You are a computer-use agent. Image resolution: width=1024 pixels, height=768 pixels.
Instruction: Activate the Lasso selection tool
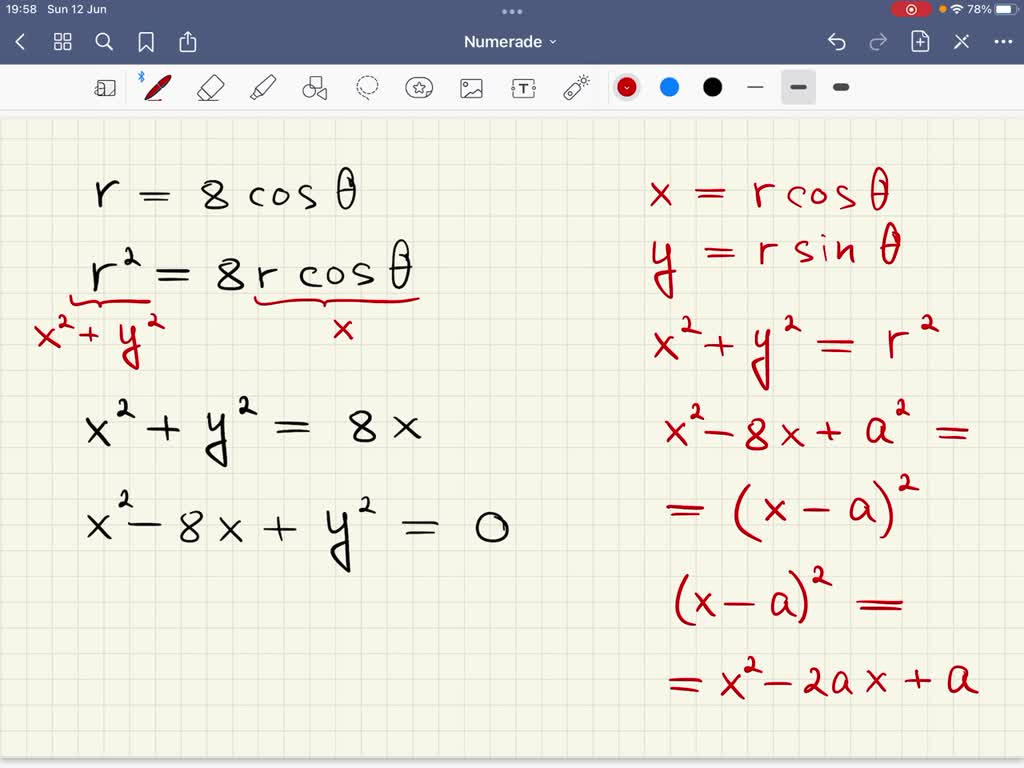click(367, 87)
